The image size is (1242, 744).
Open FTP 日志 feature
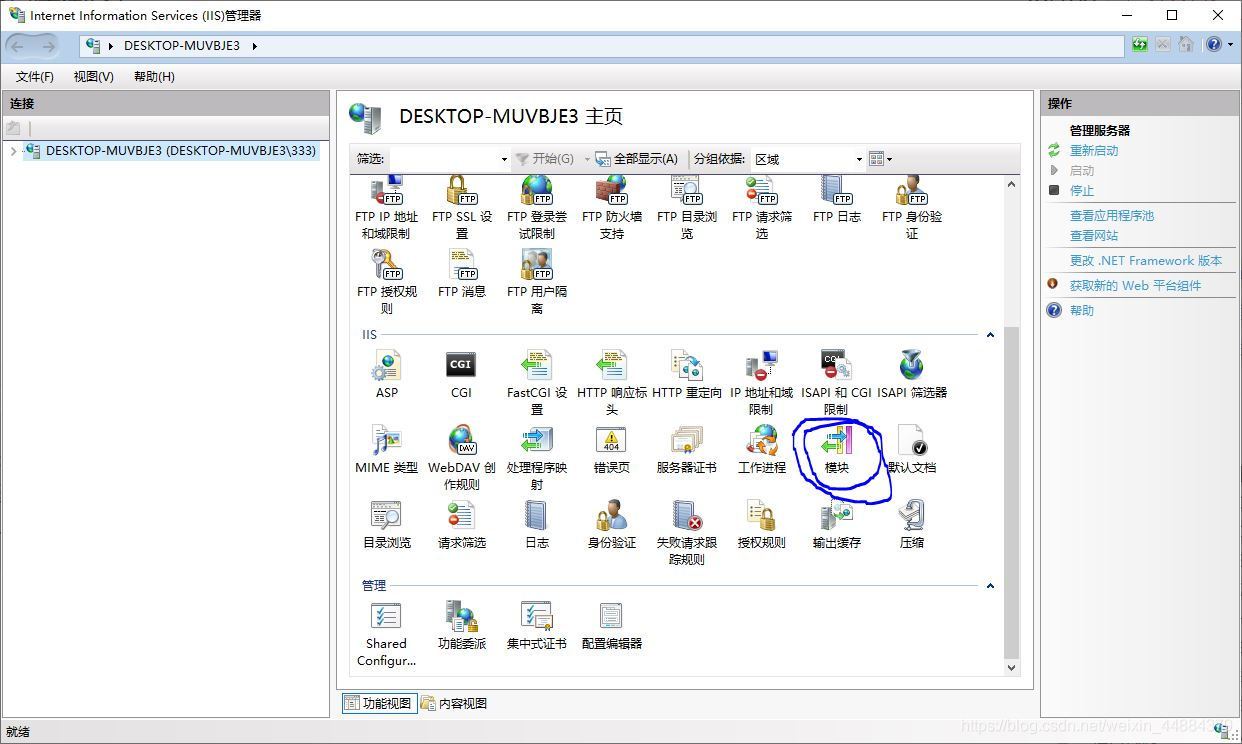(836, 199)
